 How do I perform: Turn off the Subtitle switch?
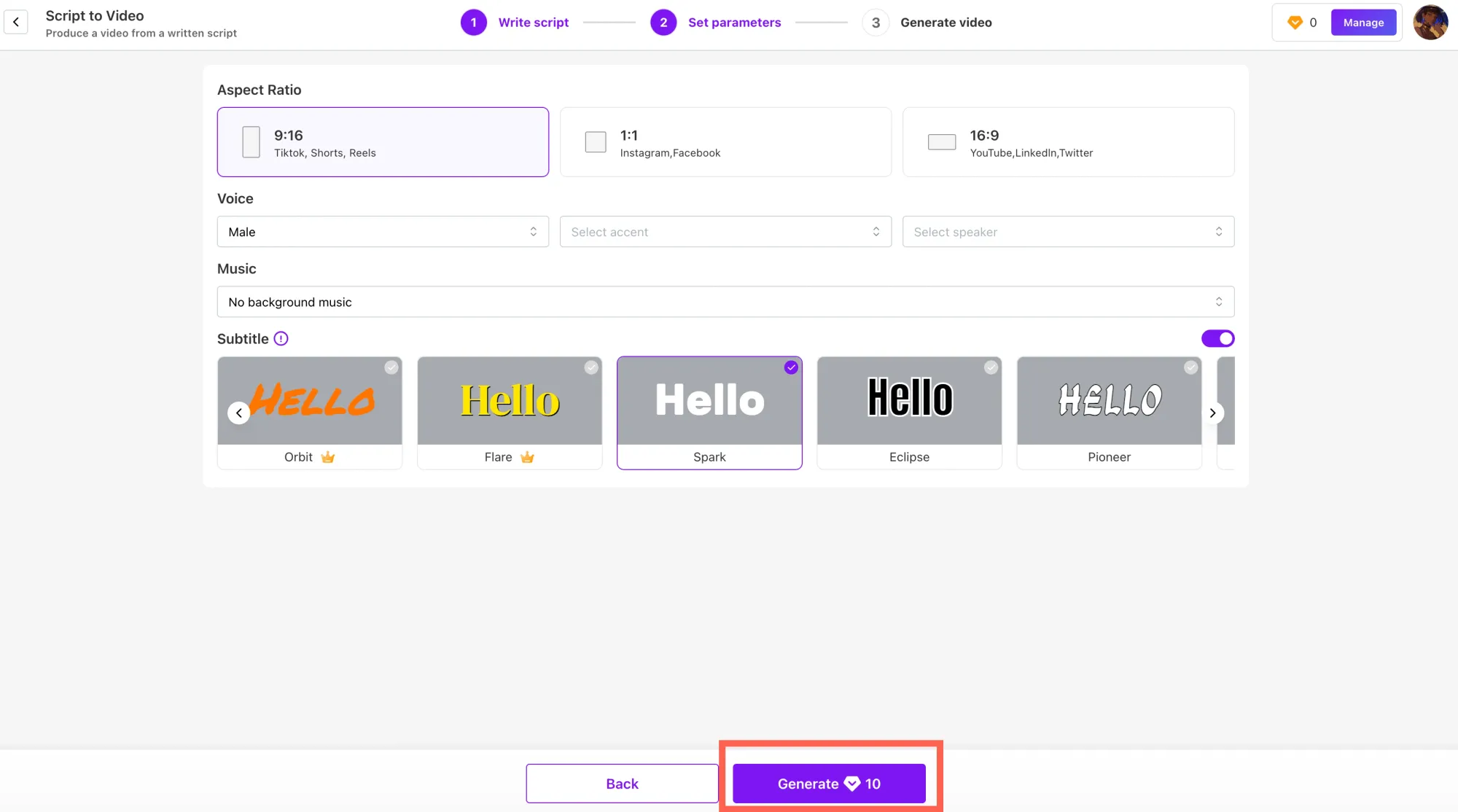1218,338
